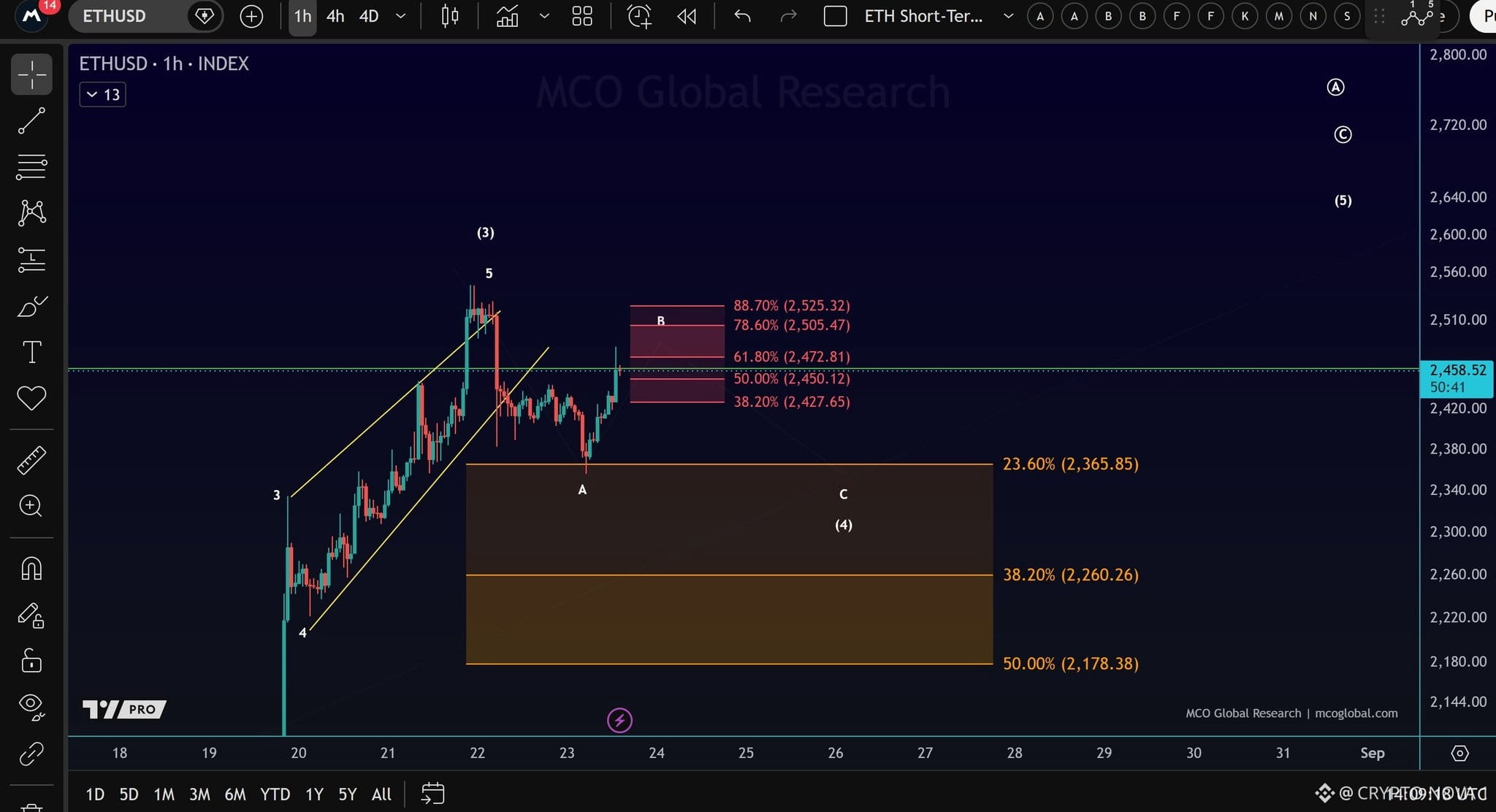
Task: Click the ETHUSD · 1h · INDEX title
Action: click(x=164, y=64)
